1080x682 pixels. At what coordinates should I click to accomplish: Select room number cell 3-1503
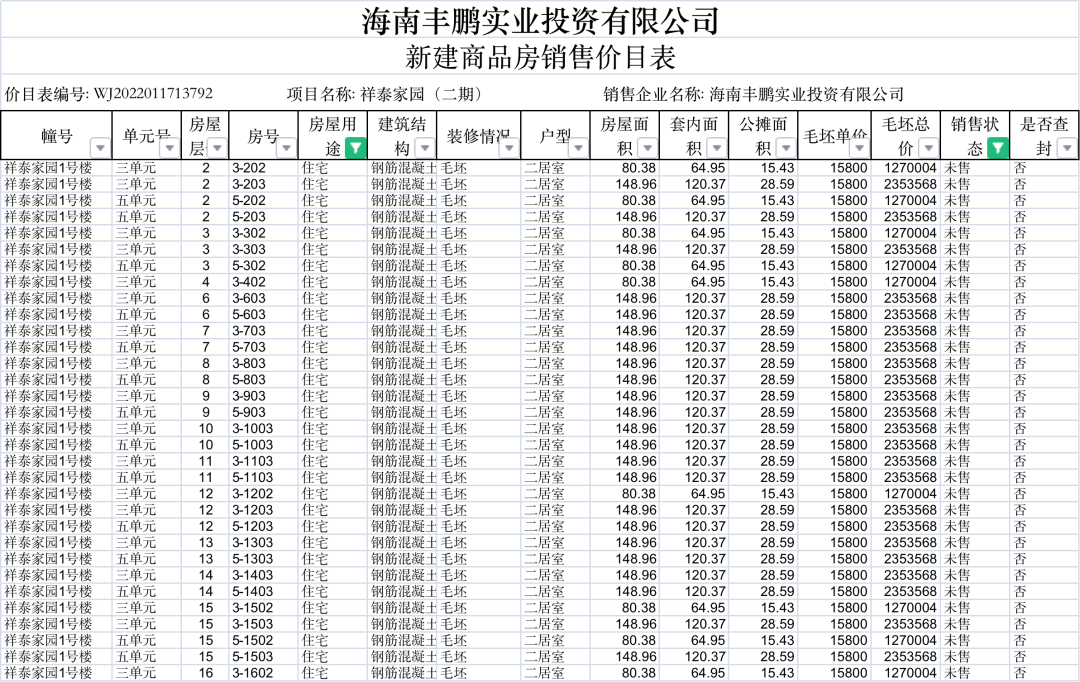(263, 624)
